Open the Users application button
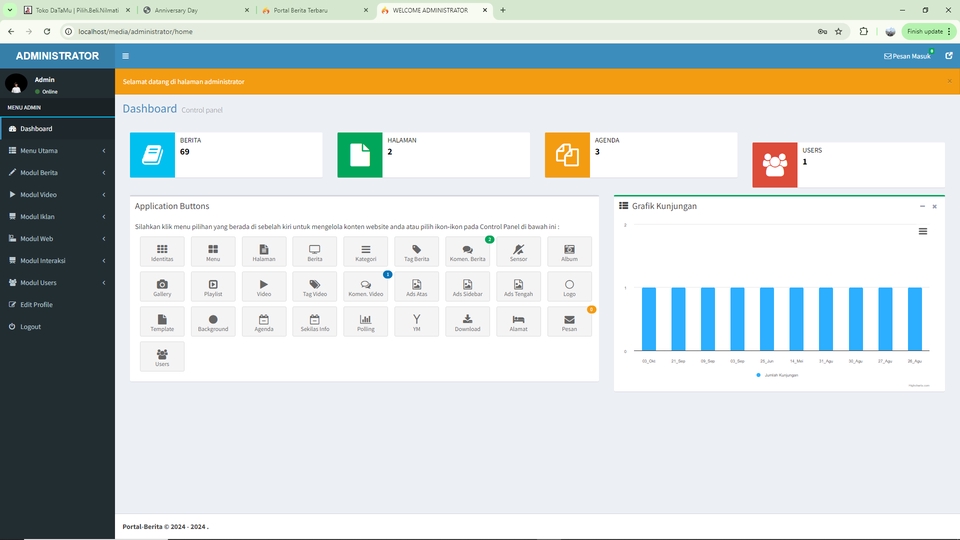The width and height of the screenshot is (960, 540). (162, 356)
